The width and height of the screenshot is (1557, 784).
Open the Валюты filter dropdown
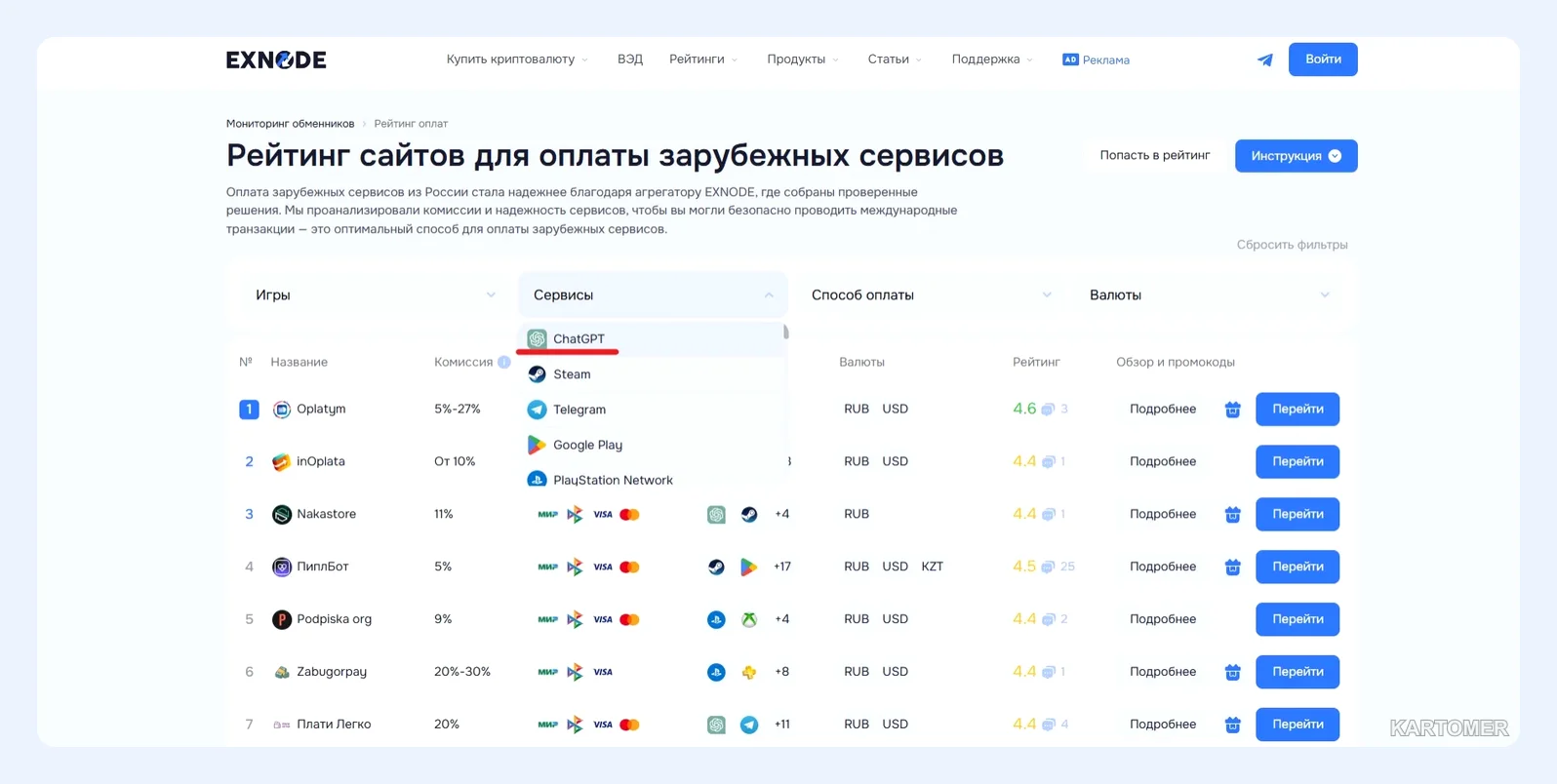pyautogui.click(x=1210, y=294)
